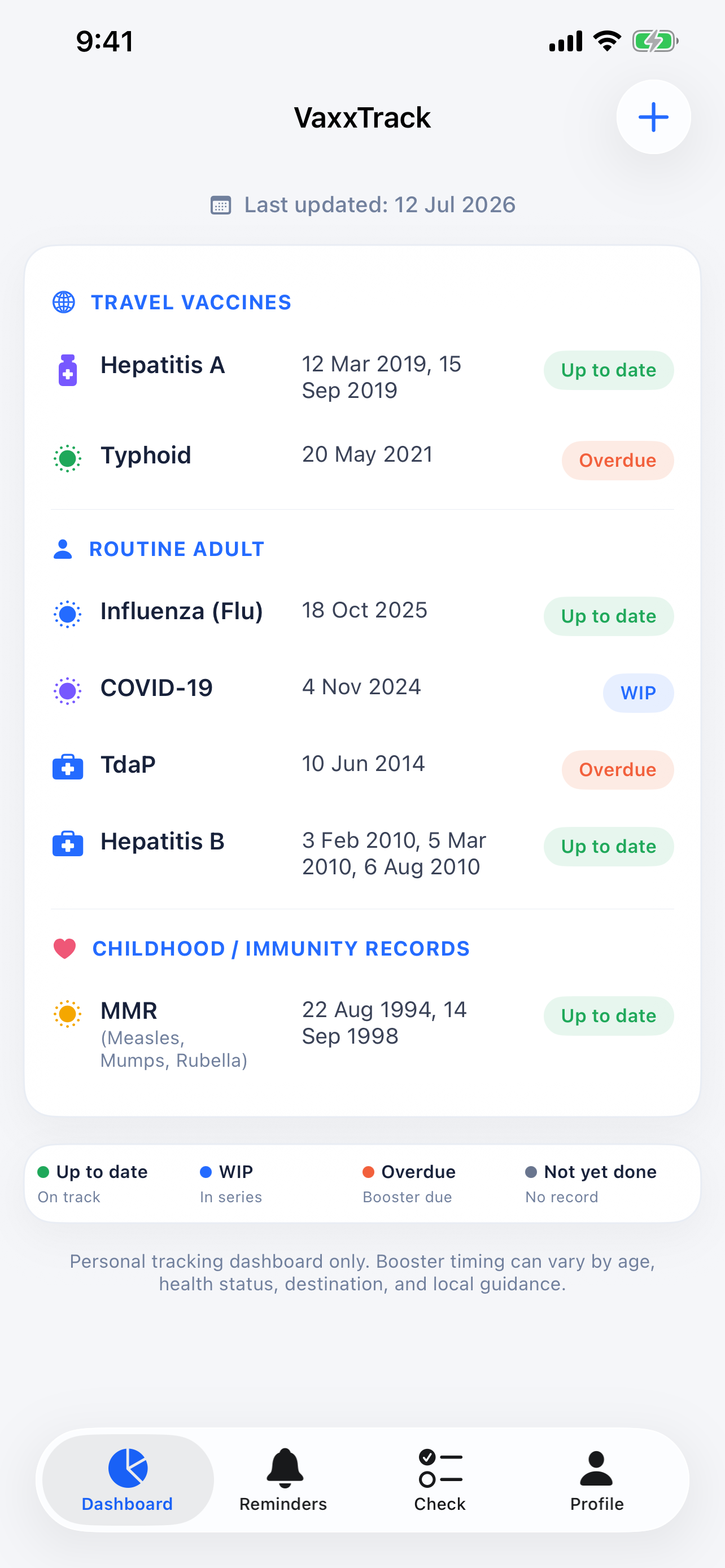
Task: Tap Up to date badge for Influenza
Action: coord(609,616)
